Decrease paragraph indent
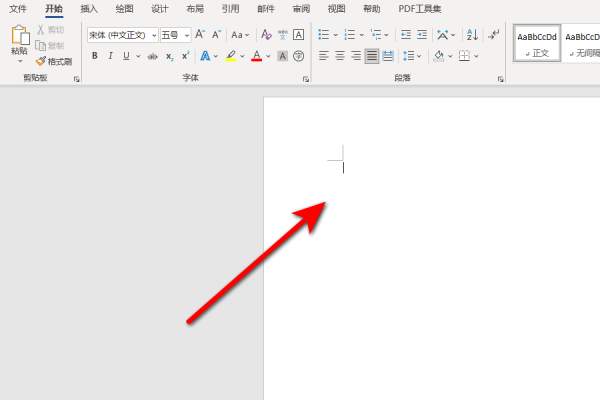This screenshot has width=600, height=400. pyautogui.click(x=406, y=35)
